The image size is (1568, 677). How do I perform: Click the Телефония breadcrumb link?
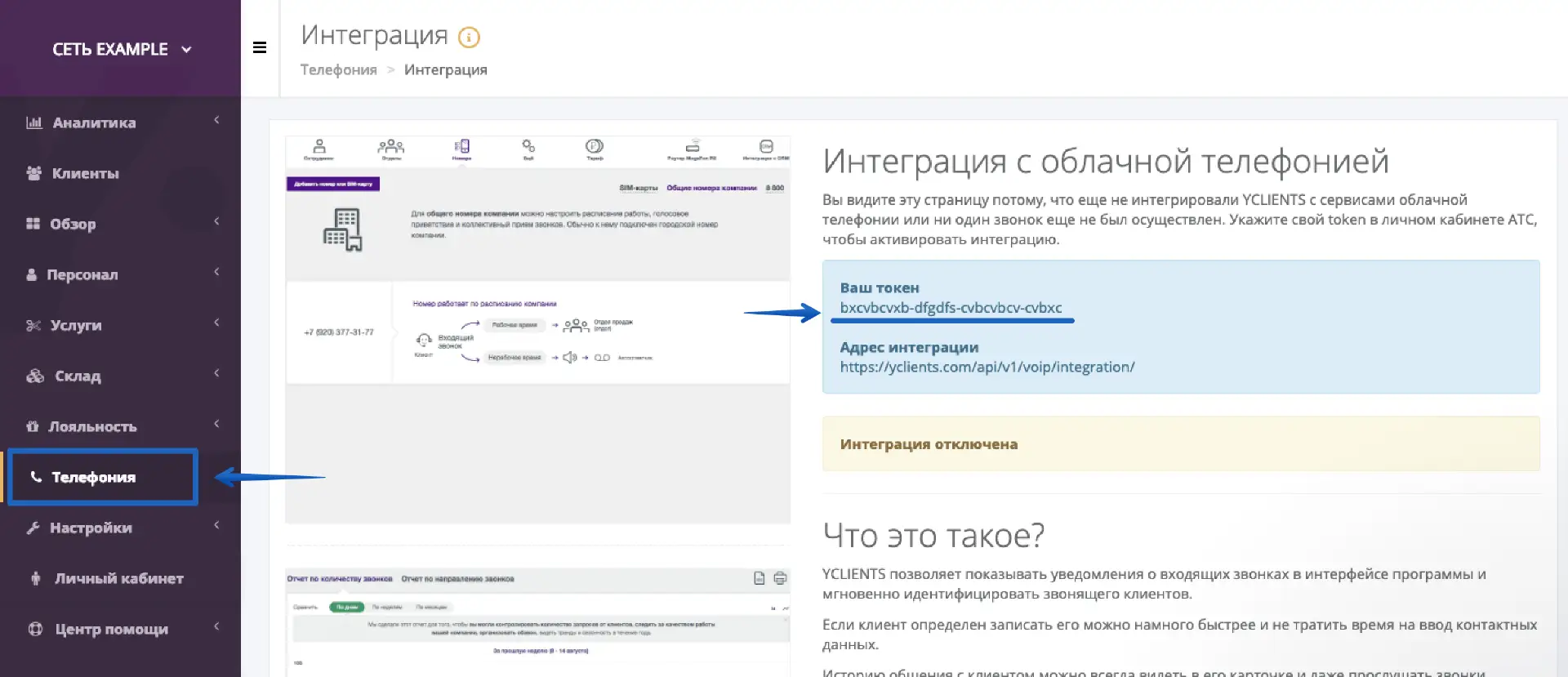(338, 70)
